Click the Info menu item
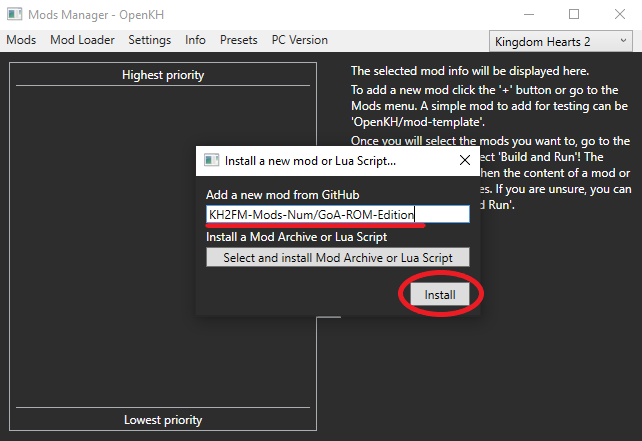 pyautogui.click(x=195, y=40)
